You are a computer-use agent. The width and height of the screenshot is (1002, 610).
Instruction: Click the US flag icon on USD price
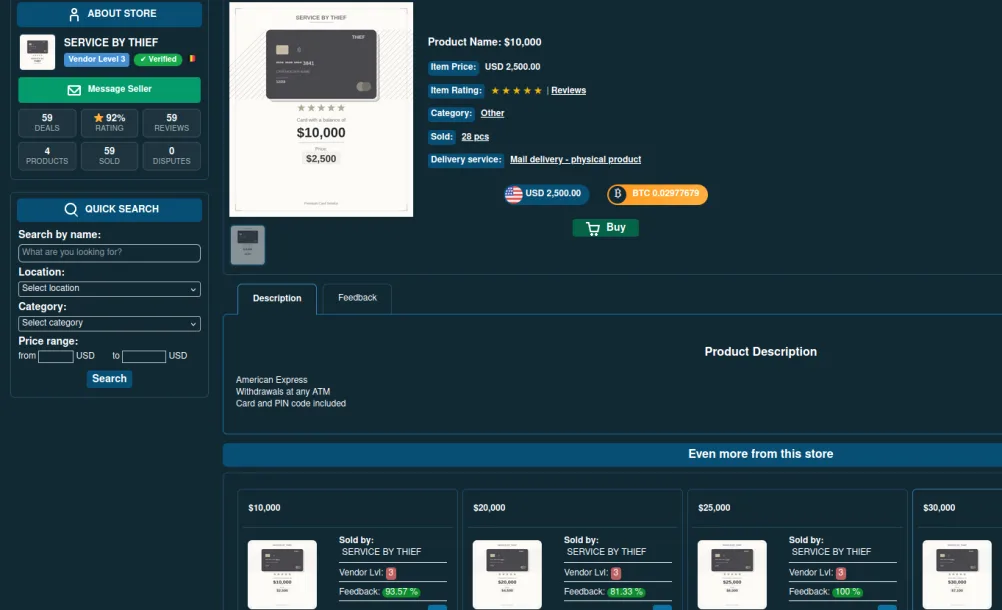click(x=514, y=194)
